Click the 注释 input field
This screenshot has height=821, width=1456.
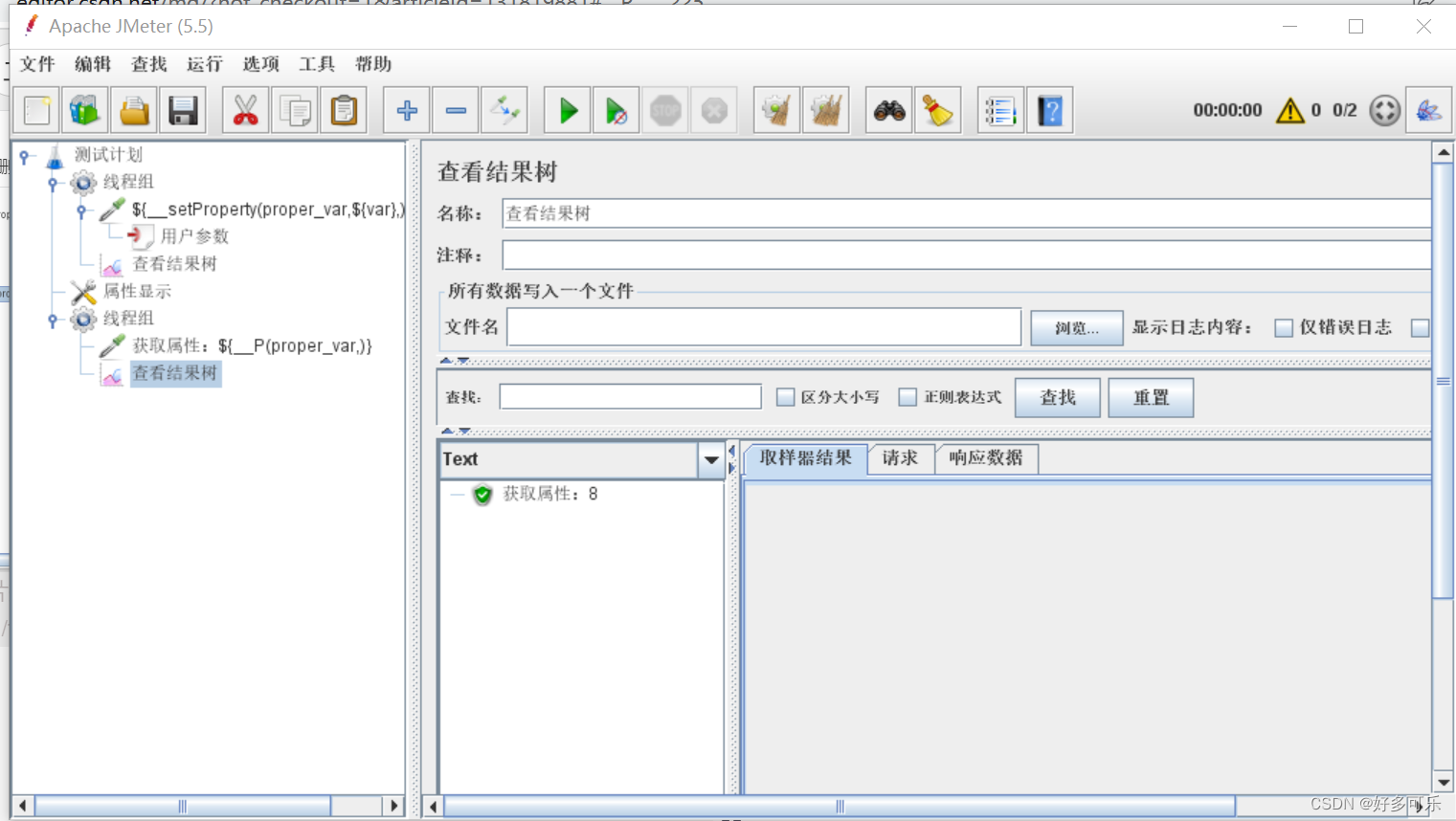[x=966, y=255]
